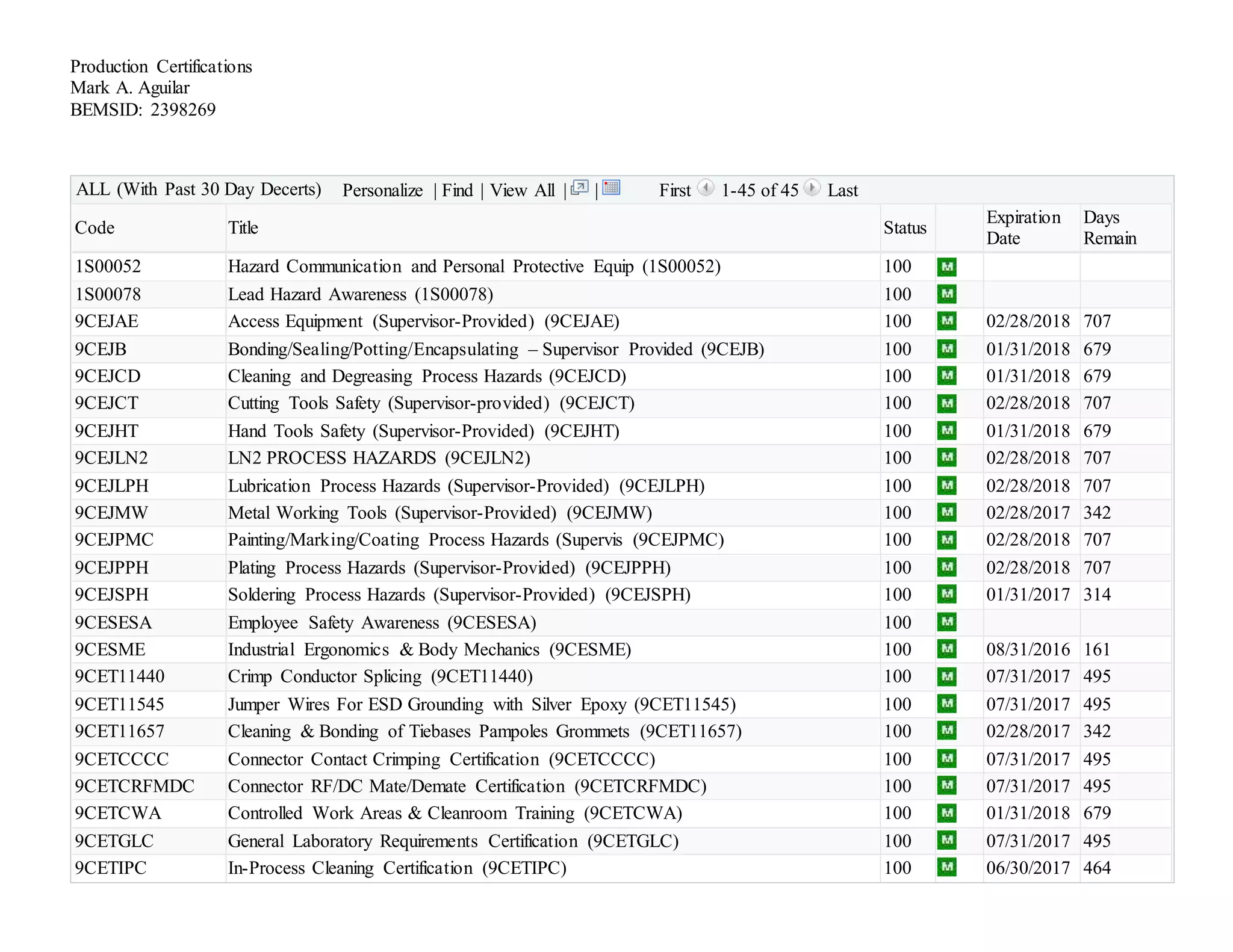Click the 9CEJPMC code cell
This screenshot has height=952, width=1233.
[114, 540]
